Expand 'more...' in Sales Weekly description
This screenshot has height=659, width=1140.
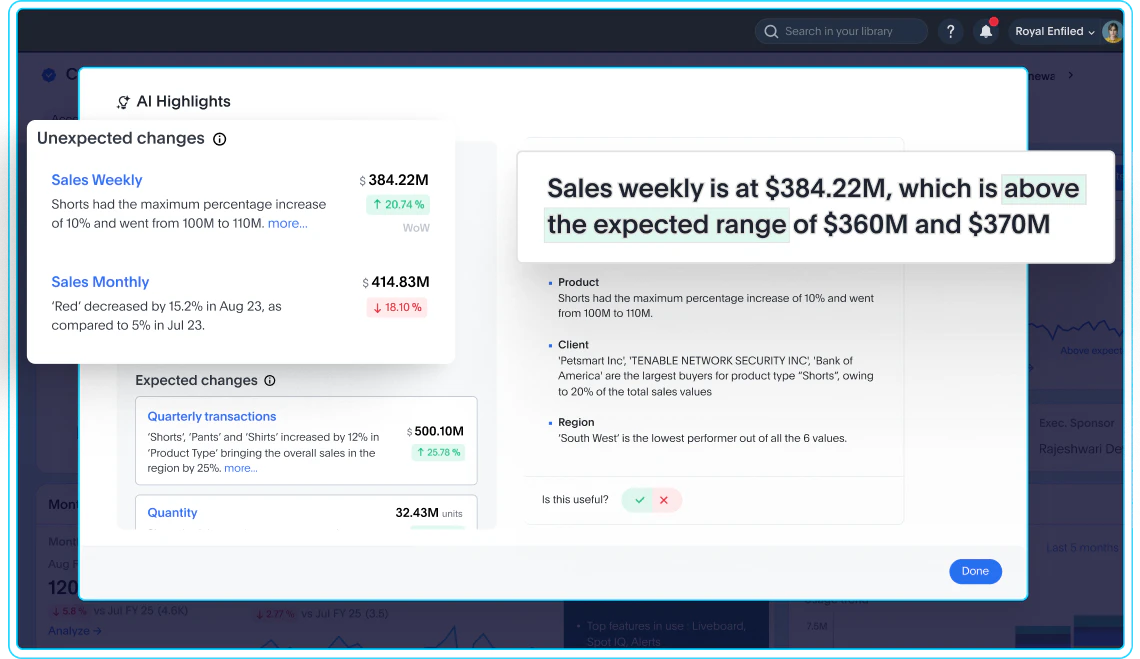pyautogui.click(x=288, y=223)
